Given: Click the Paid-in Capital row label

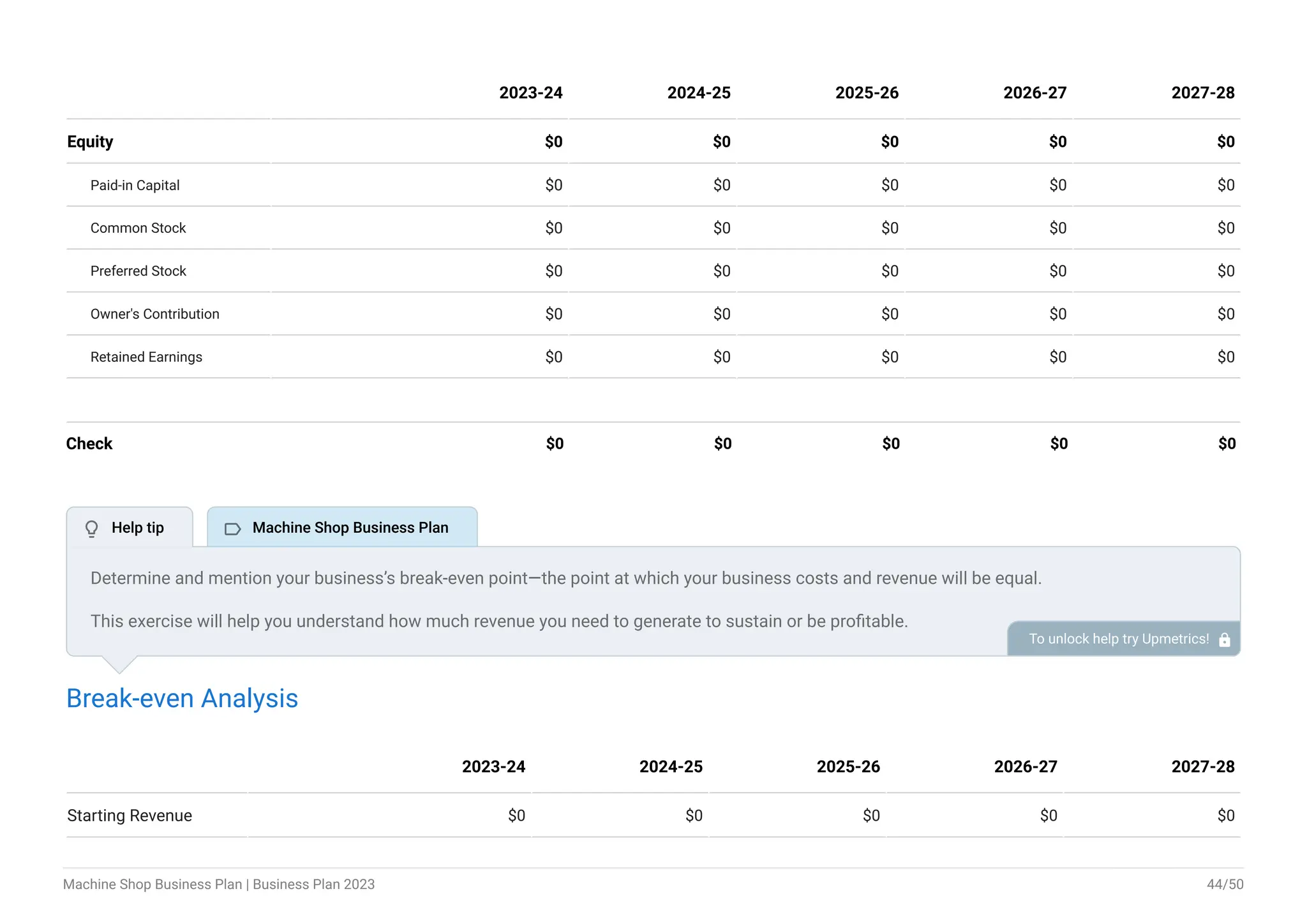Looking at the screenshot, I should pos(135,186).
